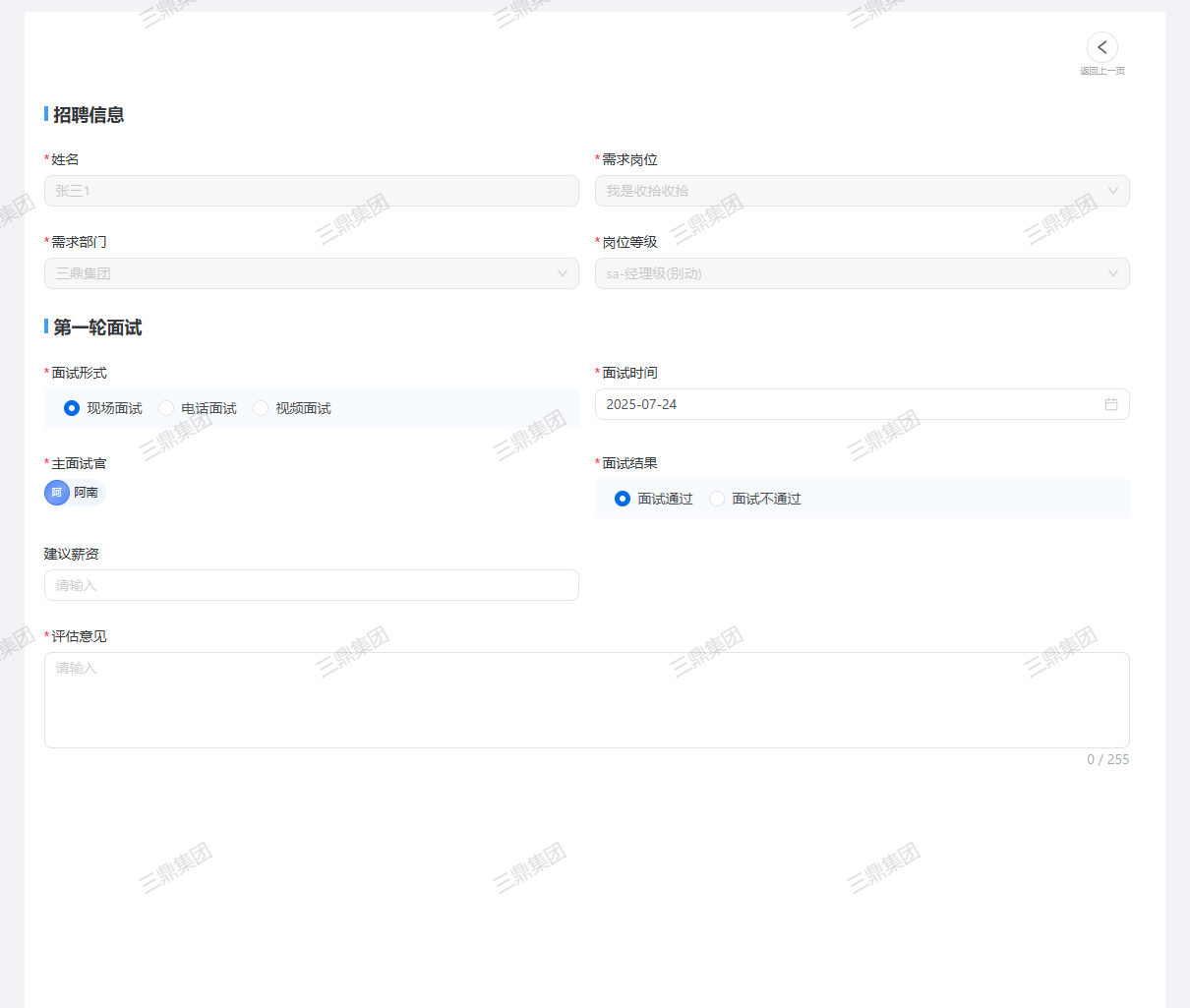Click the calendar icon in interview time
The image size is (1190, 1008).
[x=1110, y=404]
